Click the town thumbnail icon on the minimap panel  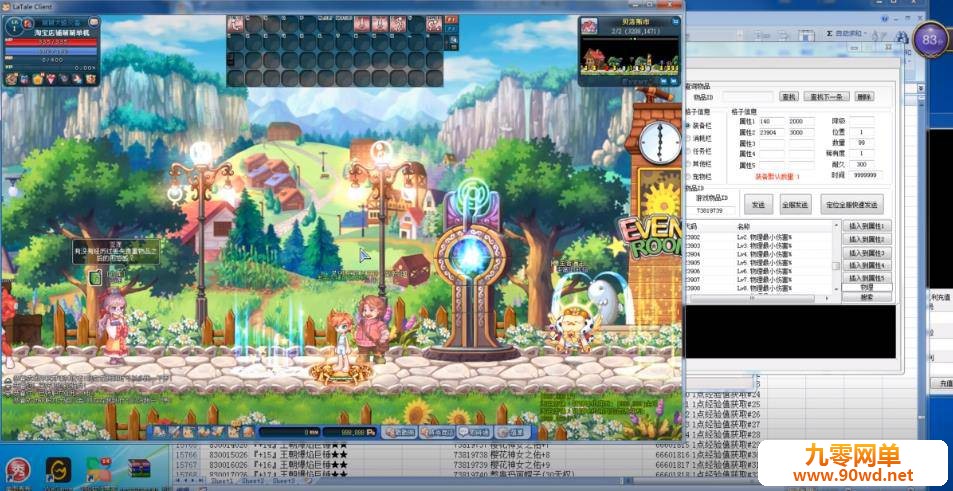[589, 26]
